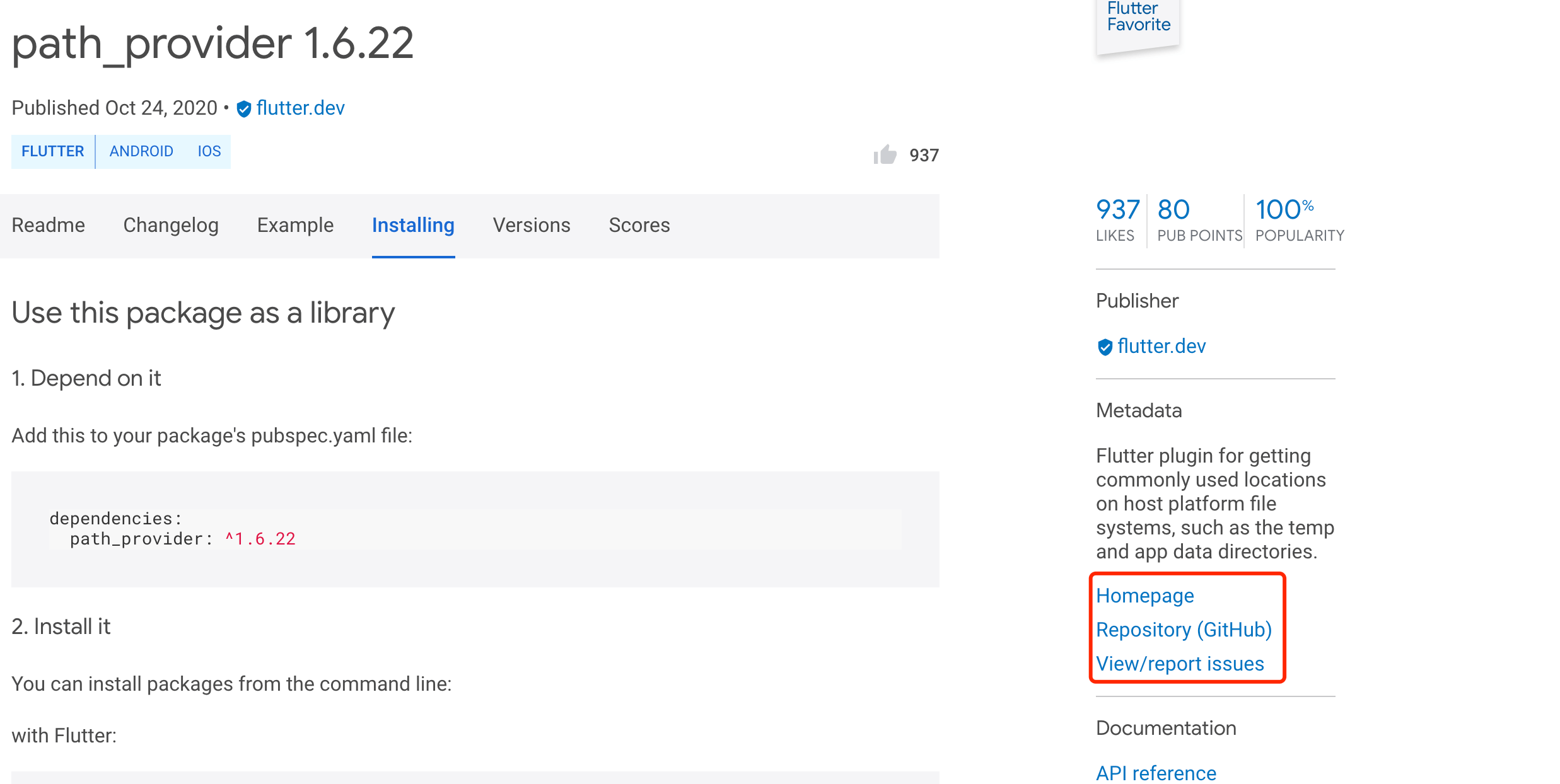Open the Example tab
This screenshot has width=1560, height=784.
(295, 225)
